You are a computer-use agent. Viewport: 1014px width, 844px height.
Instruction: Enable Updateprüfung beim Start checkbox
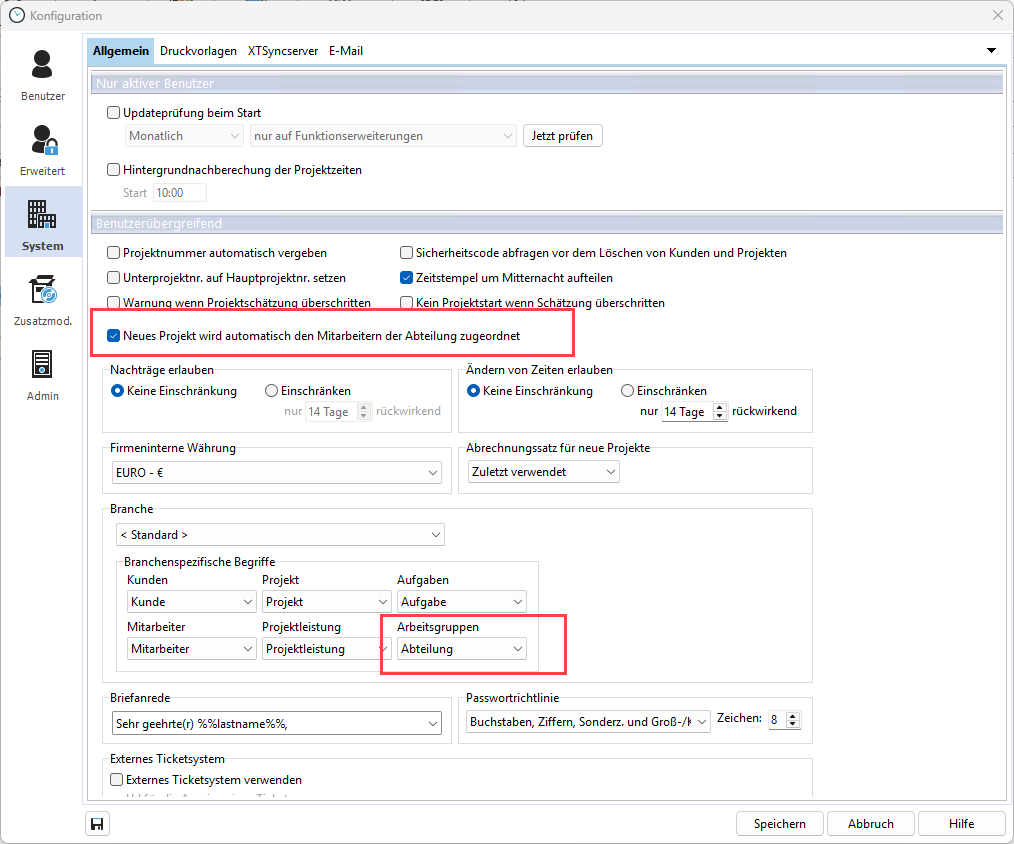(x=114, y=113)
